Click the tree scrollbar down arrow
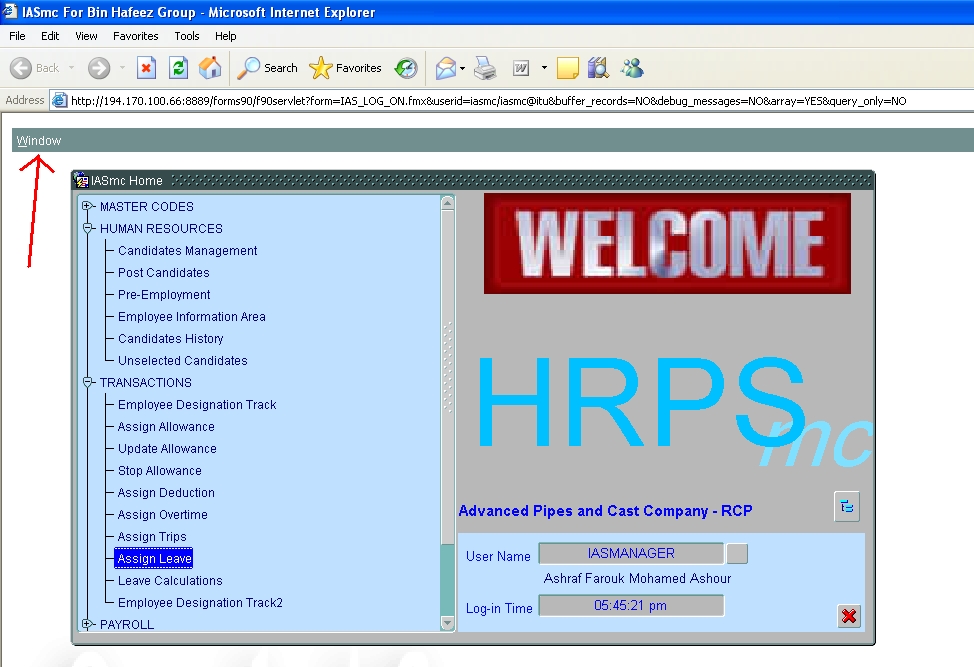974x667 pixels. click(x=447, y=623)
